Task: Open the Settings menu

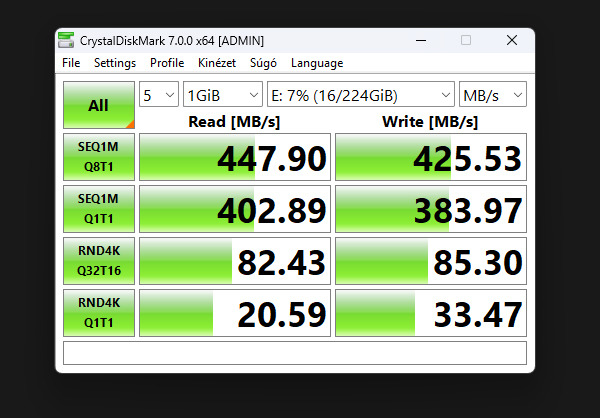Action: [x=115, y=63]
